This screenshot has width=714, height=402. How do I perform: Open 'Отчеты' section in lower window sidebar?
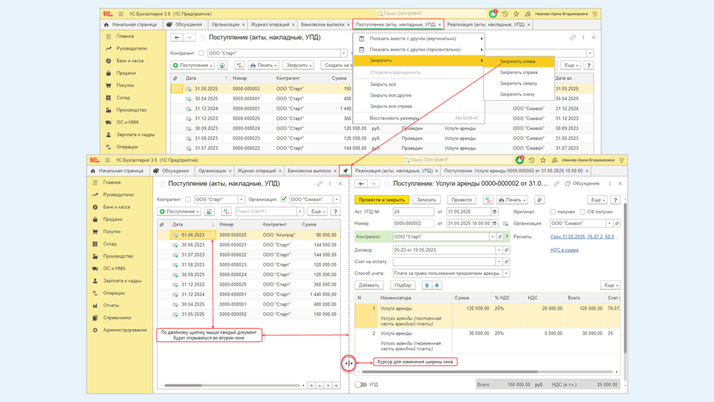pos(111,305)
